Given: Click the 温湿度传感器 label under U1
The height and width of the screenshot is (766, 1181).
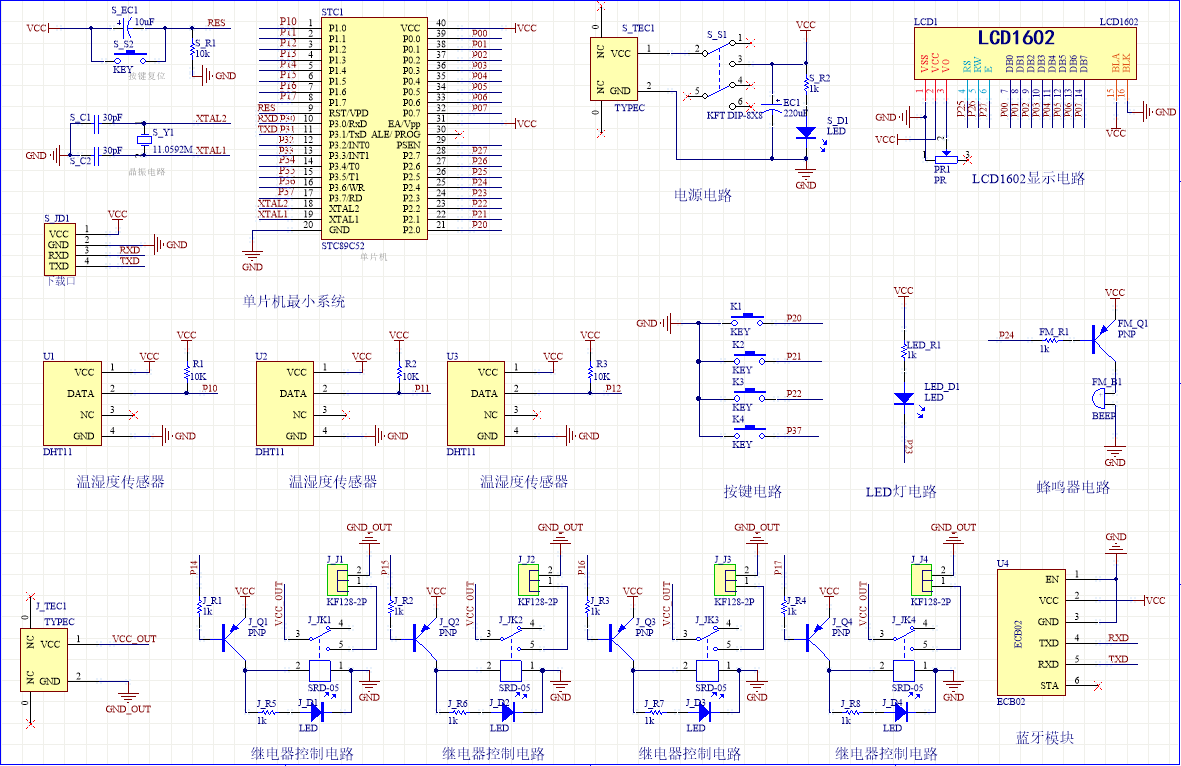Looking at the screenshot, I should click(121, 481).
